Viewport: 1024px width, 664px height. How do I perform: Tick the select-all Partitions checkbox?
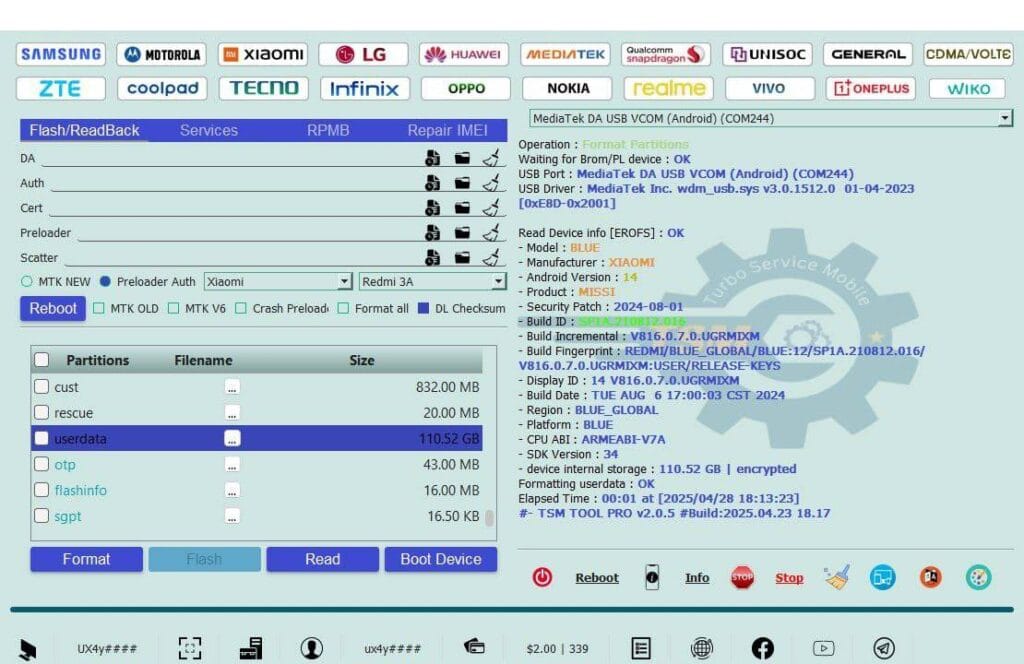click(41, 360)
